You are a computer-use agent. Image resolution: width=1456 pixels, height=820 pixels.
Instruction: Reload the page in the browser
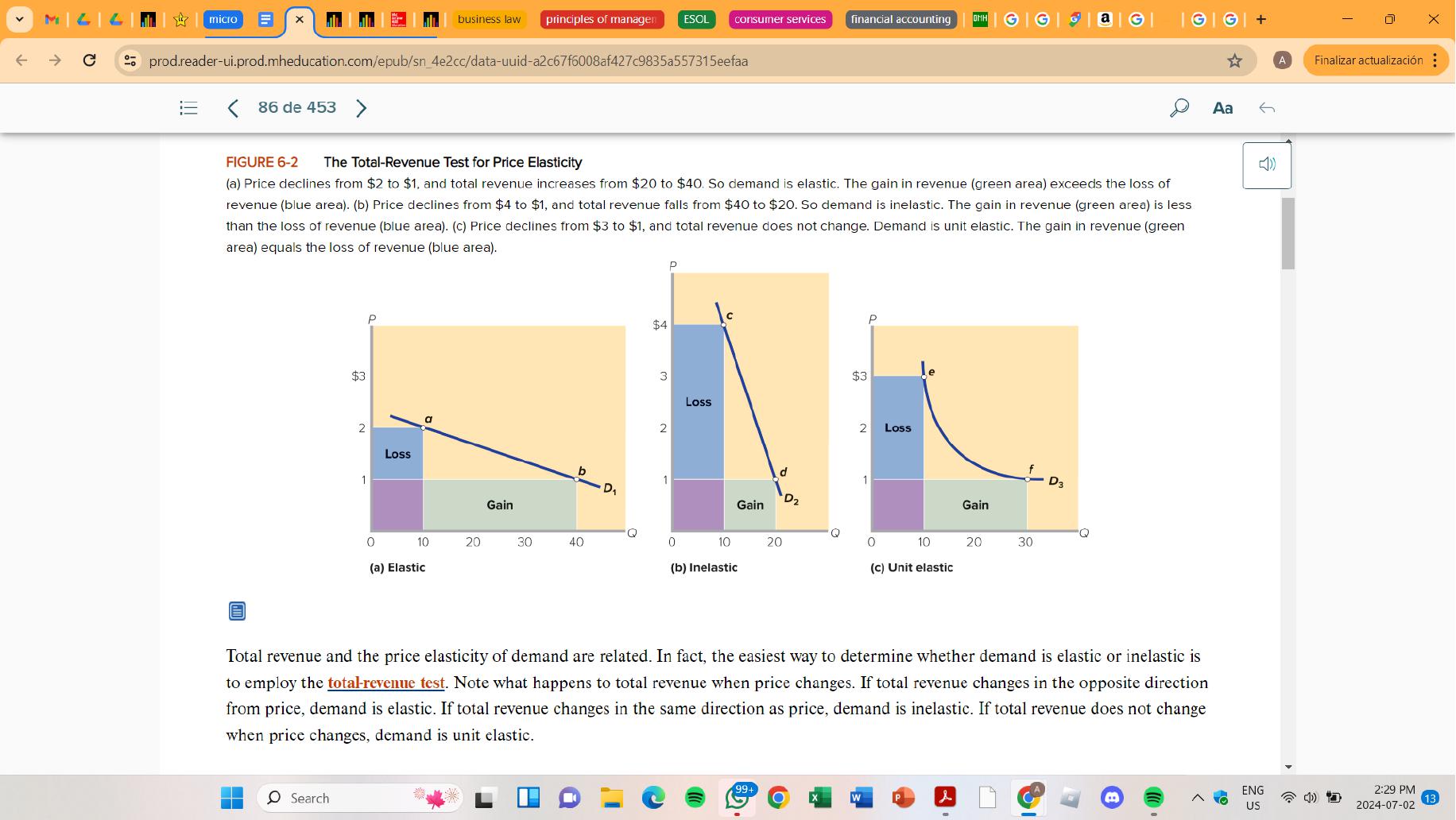pos(88,60)
